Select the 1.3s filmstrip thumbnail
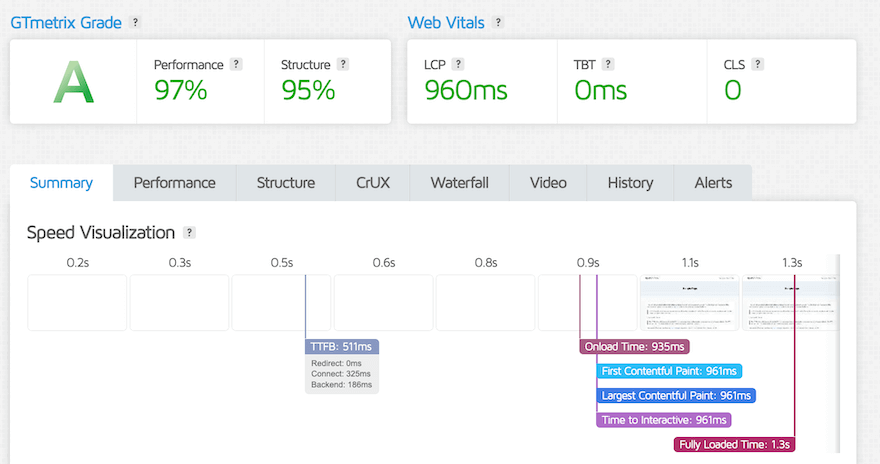This screenshot has height=464, width=880. (x=790, y=302)
